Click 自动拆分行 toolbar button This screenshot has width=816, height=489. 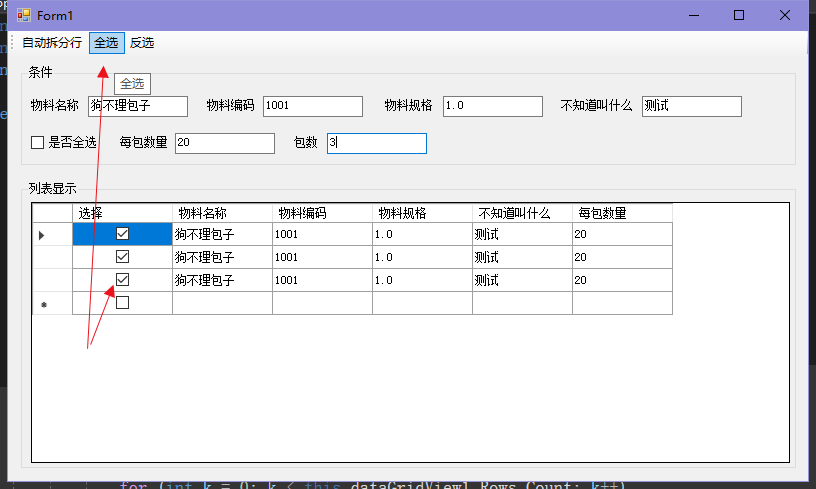(52, 43)
